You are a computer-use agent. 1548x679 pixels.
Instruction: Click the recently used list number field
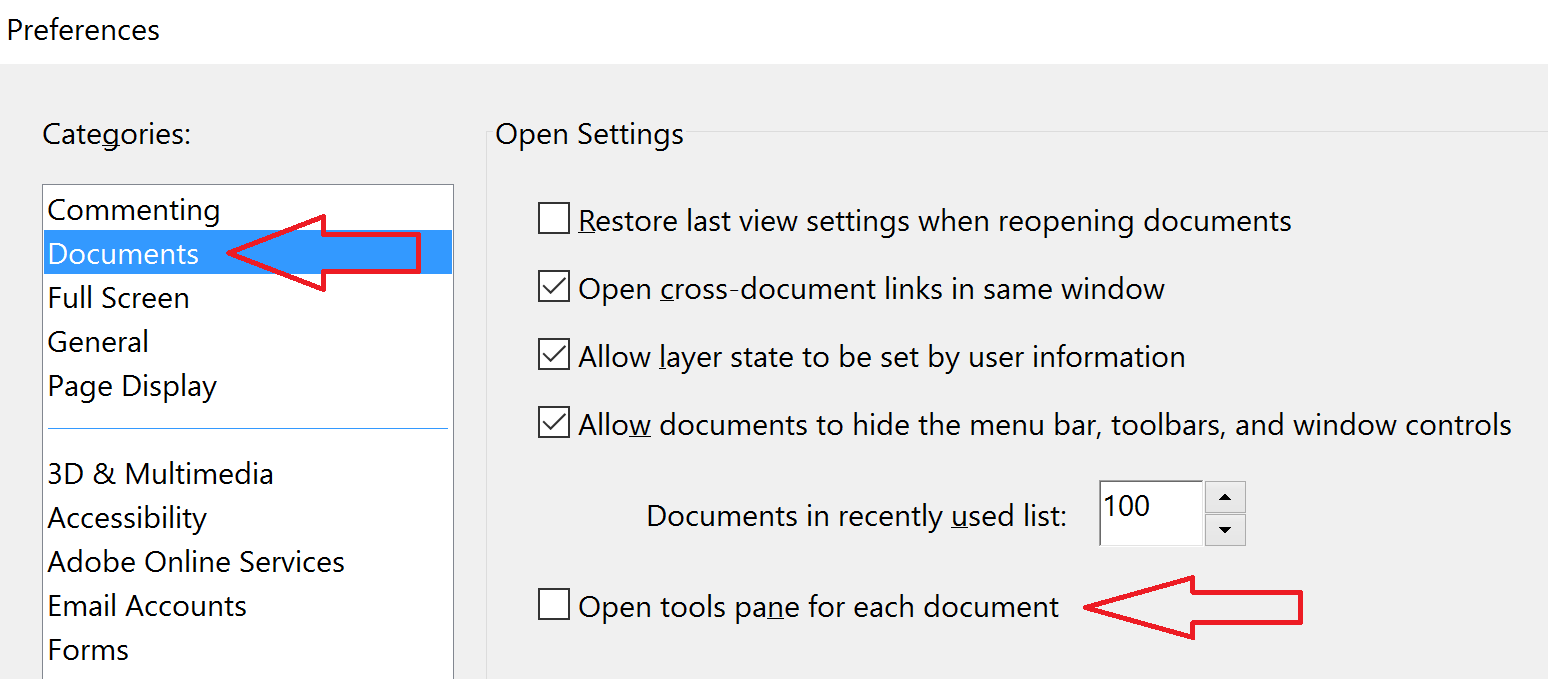click(1150, 513)
